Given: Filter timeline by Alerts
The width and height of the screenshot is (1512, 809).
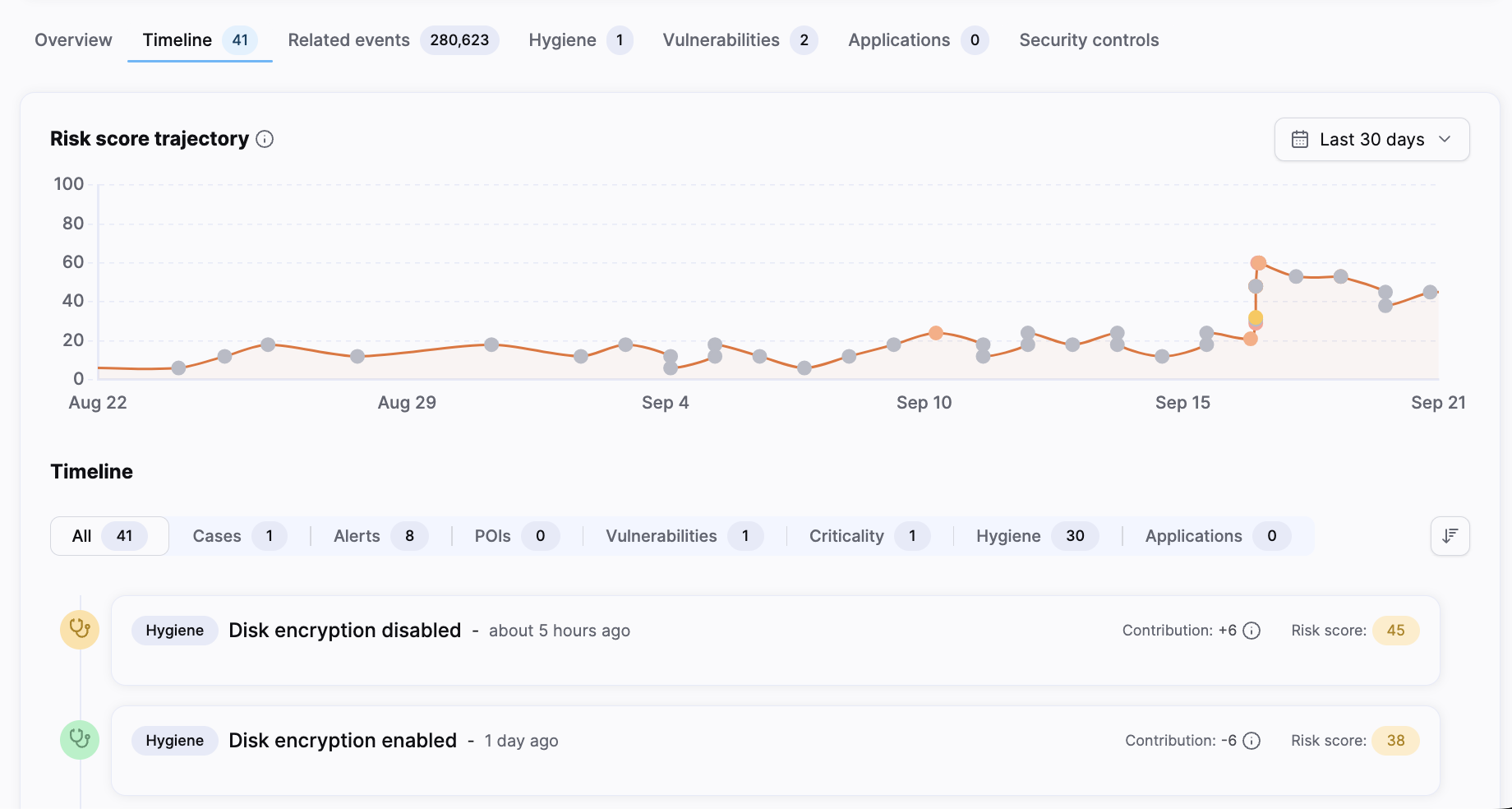Looking at the screenshot, I should [x=380, y=536].
